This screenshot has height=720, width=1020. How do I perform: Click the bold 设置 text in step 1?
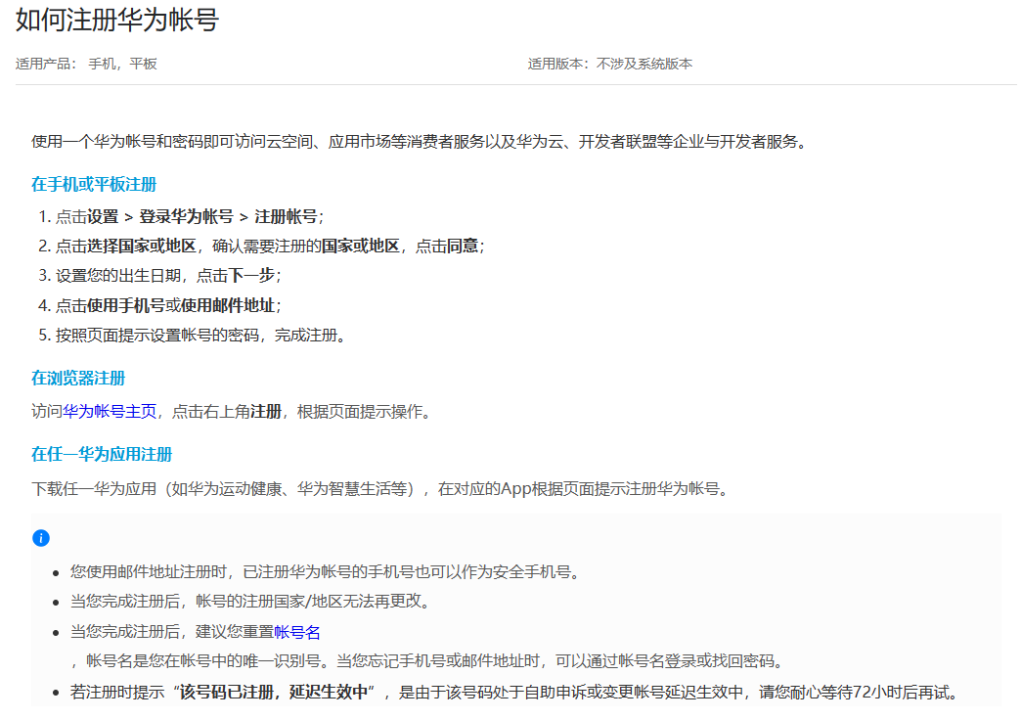point(103,217)
